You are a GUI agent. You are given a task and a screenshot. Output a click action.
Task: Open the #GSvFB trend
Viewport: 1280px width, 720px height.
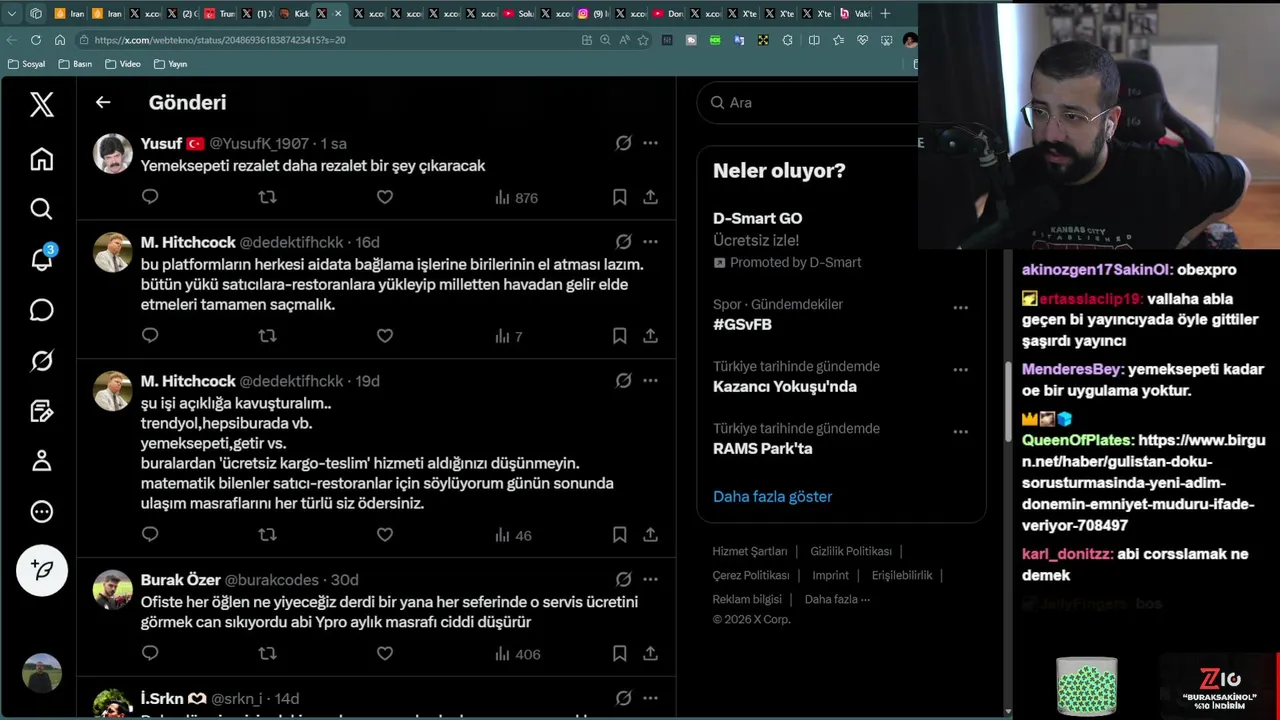pos(742,324)
